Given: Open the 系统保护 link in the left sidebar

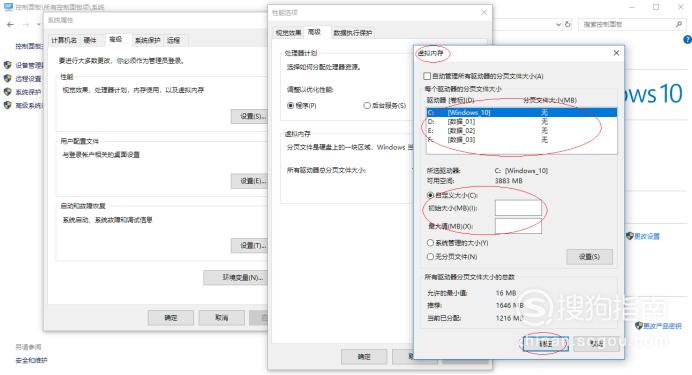Looking at the screenshot, I should 28,92.
